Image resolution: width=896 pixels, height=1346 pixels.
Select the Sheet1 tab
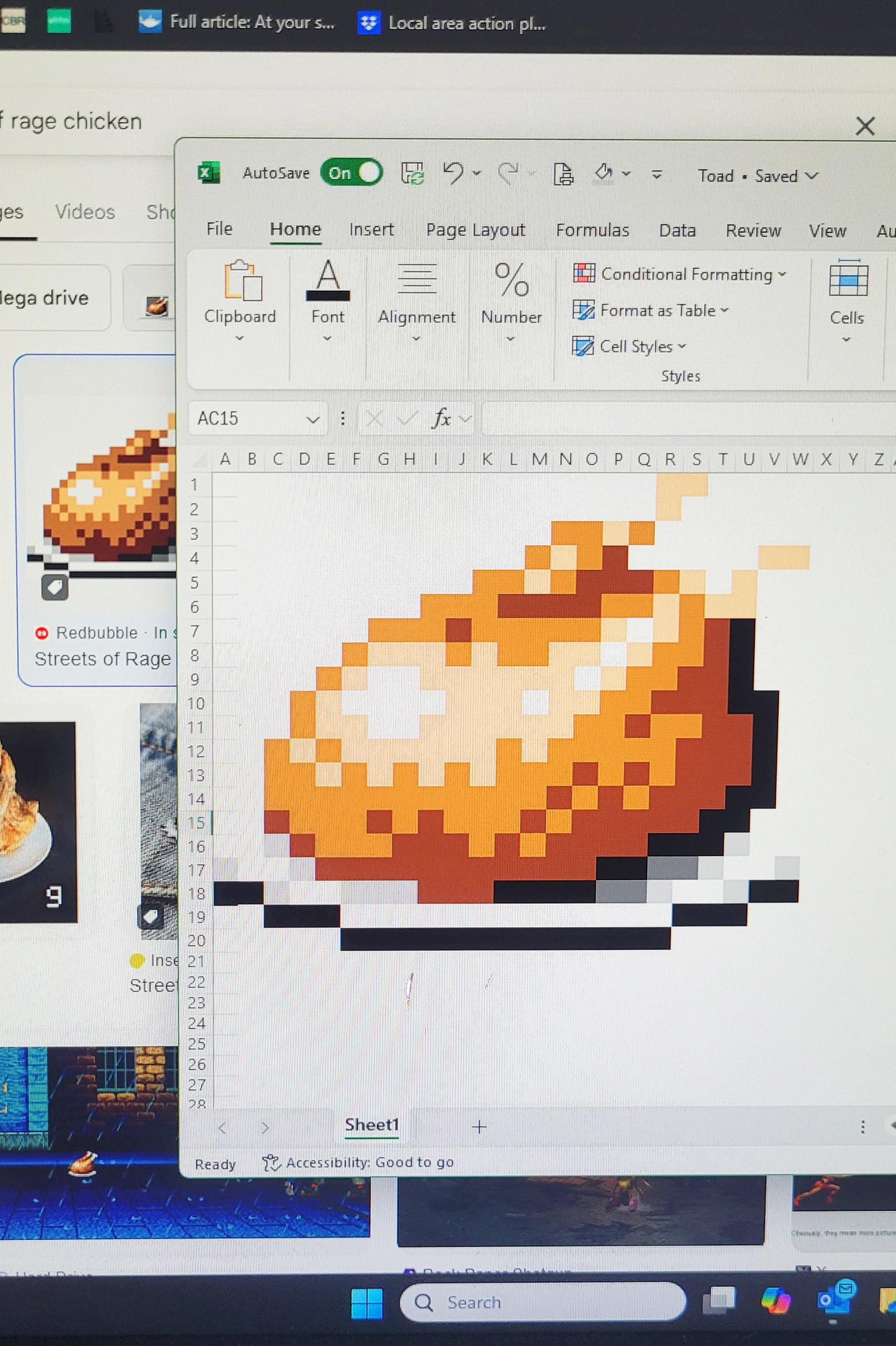point(372,1125)
